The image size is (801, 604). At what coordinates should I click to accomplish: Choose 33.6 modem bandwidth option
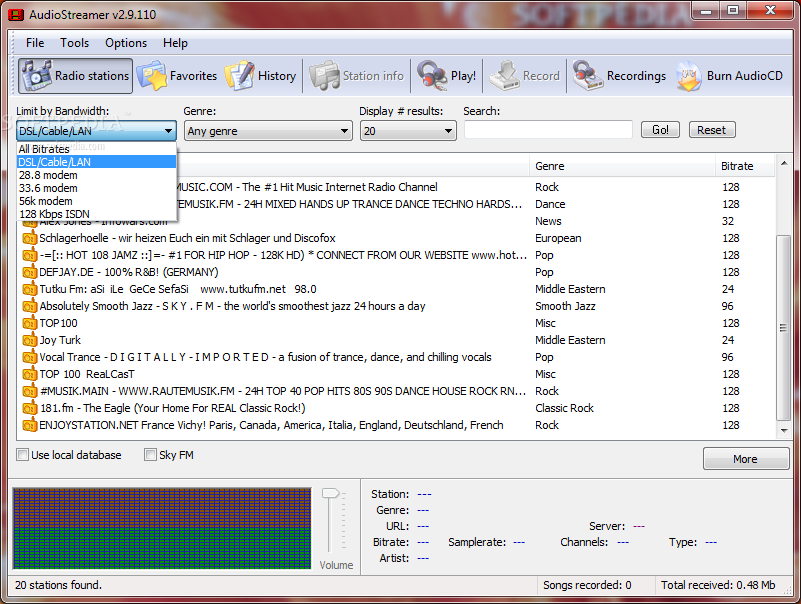pyautogui.click(x=97, y=188)
